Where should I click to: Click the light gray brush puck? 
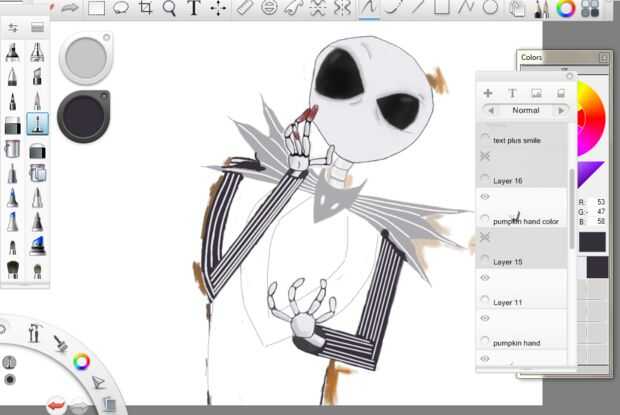(86, 58)
